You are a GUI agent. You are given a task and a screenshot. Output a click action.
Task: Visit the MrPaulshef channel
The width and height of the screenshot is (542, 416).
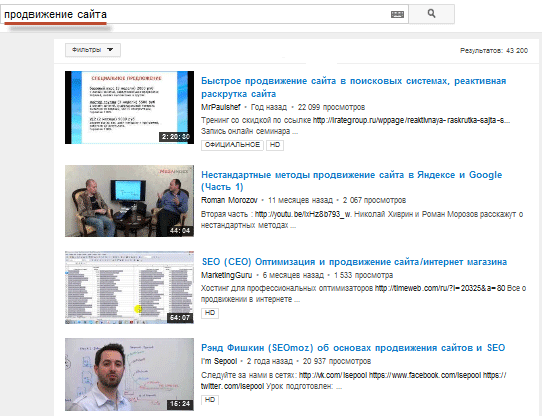pos(221,107)
